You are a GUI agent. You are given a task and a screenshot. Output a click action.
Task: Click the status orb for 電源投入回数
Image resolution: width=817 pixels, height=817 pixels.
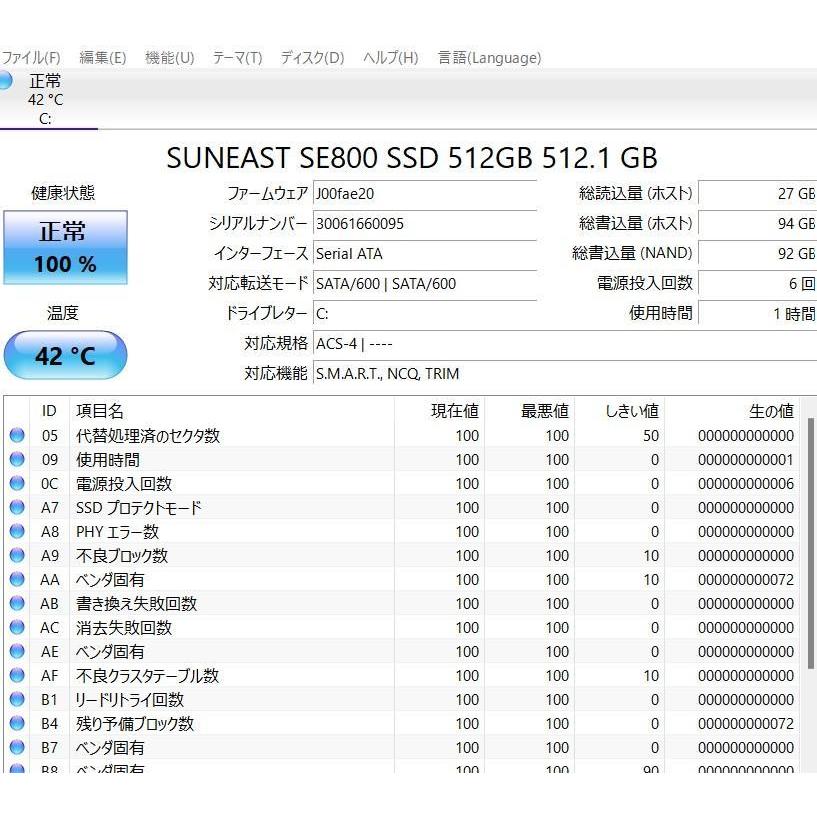(x=16, y=483)
